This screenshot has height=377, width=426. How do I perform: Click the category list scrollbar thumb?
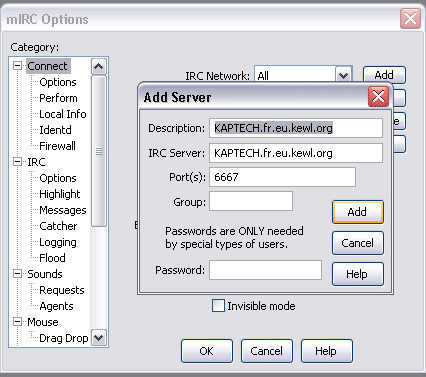coord(99,151)
